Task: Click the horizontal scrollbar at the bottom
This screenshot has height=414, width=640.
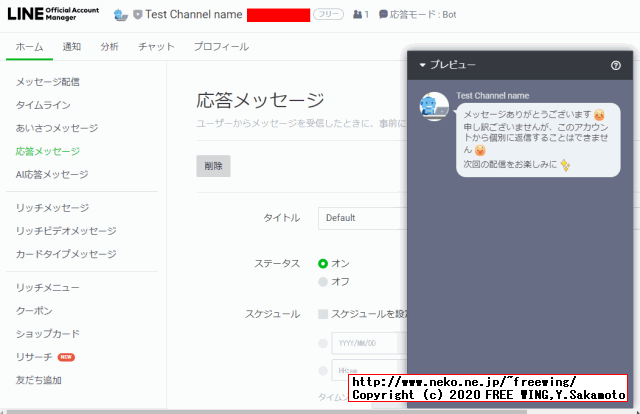Action: (267, 412)
